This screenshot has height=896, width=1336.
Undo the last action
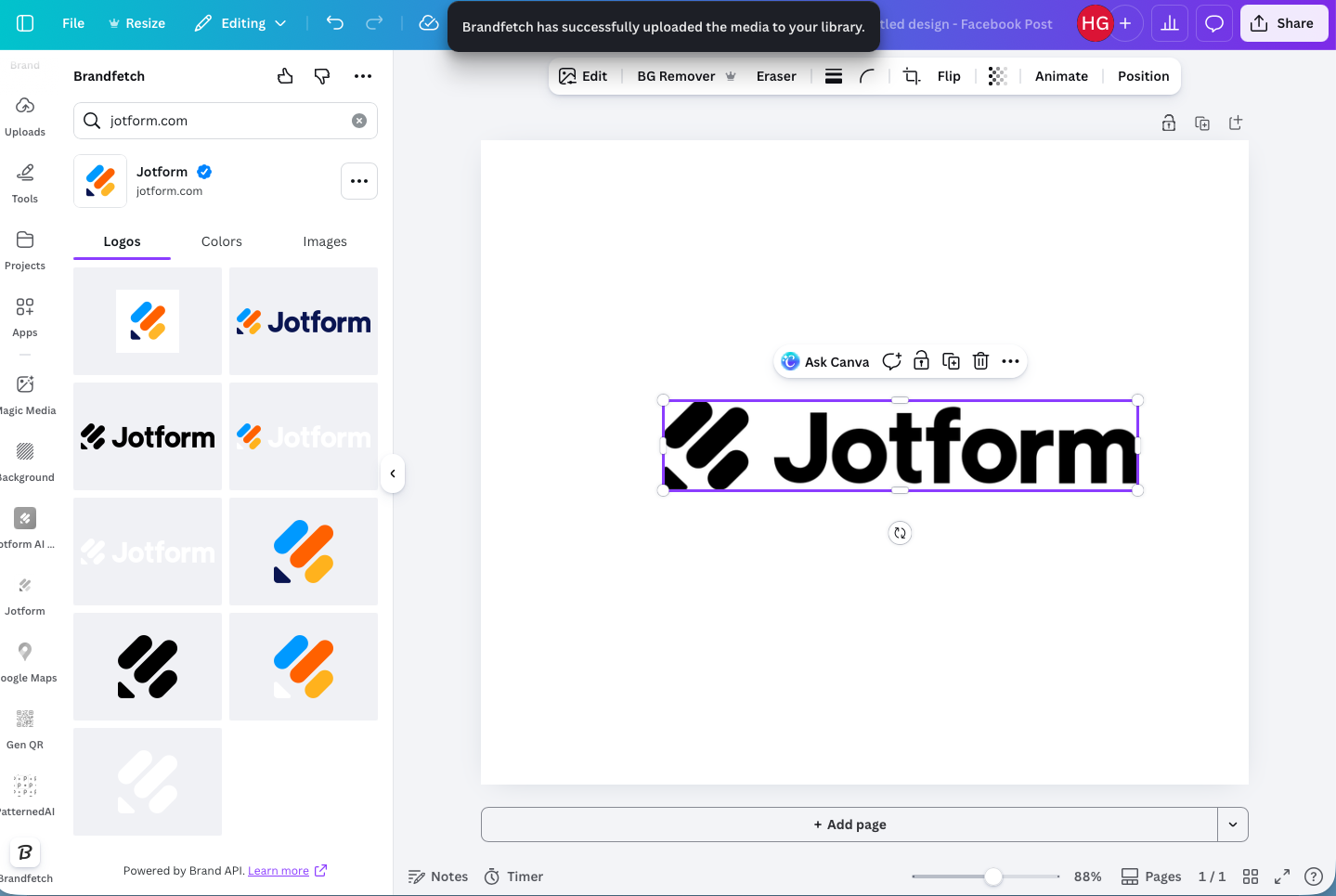tap(334, 23)
